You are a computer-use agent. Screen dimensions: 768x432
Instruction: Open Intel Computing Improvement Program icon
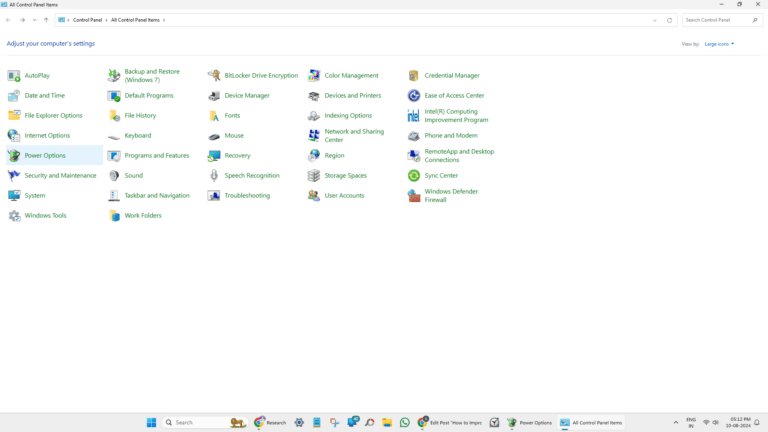point(413,116)
